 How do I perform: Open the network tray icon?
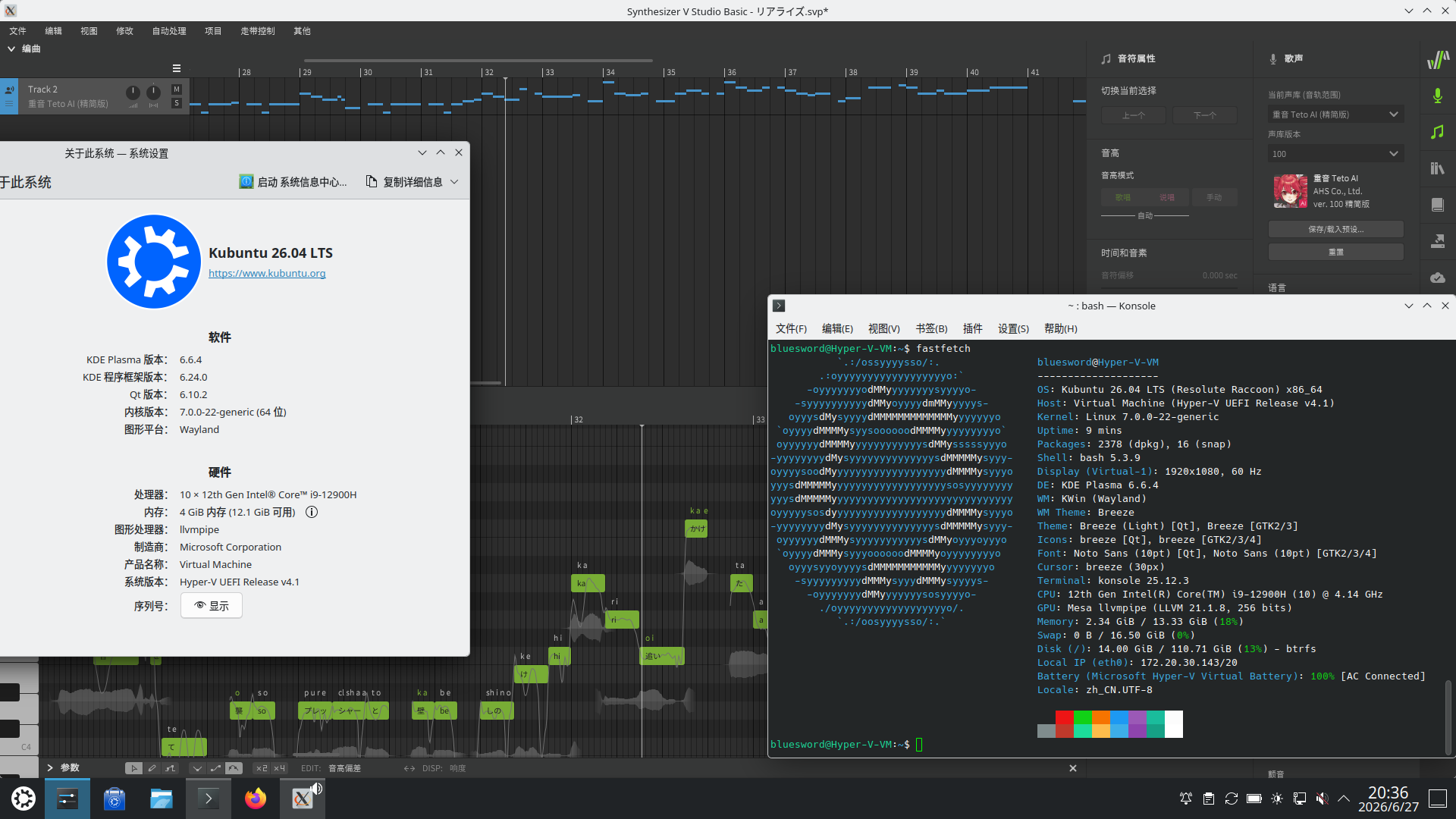(1300, 799)
